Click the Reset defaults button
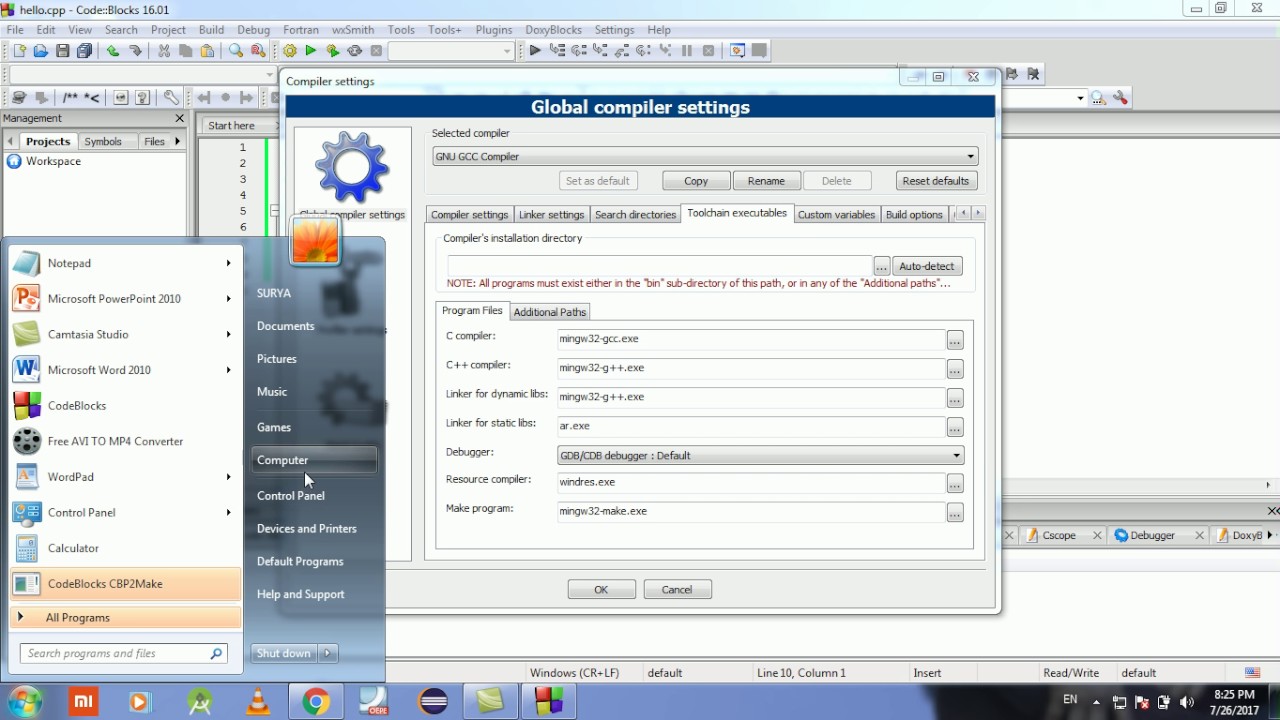This screenshot has width=1280, height=720. click(x=935, y=181)
